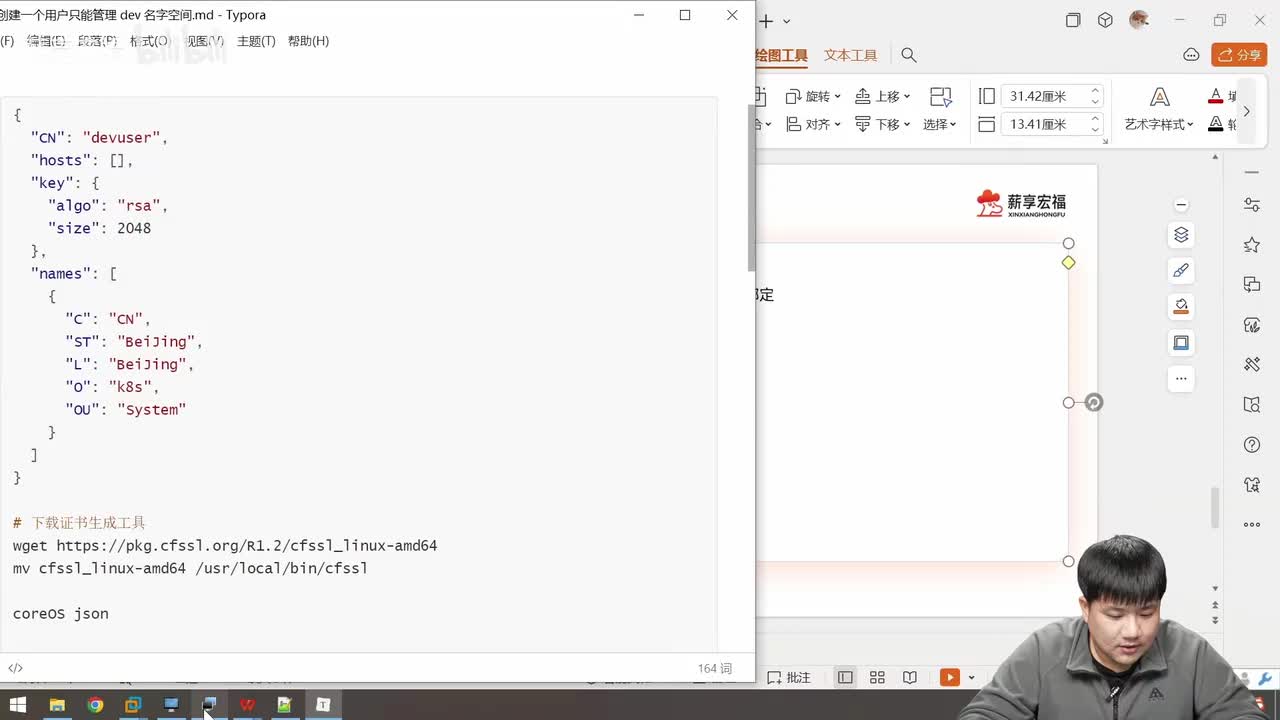This screenshot has width=1280, height=720.
Task: Switch to the 文本工具 ribbon tab
Action: [x=850, y=56]
